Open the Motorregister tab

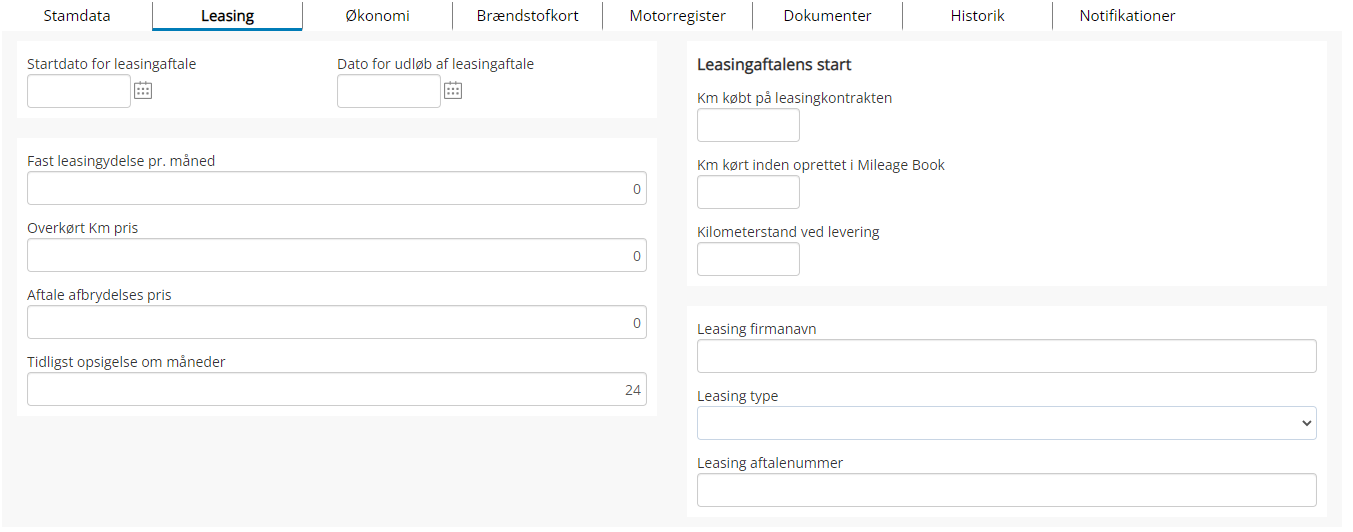click(x=677, y=16)
